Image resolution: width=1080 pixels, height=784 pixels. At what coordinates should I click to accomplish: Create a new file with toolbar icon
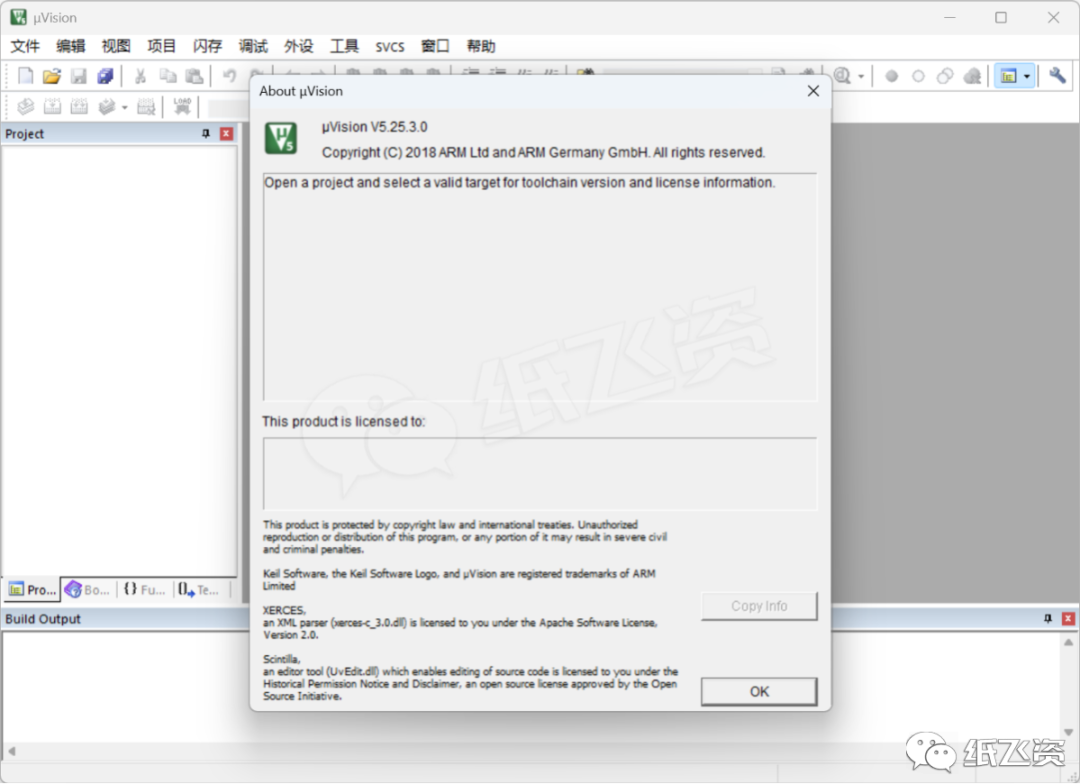click(25, 76)
